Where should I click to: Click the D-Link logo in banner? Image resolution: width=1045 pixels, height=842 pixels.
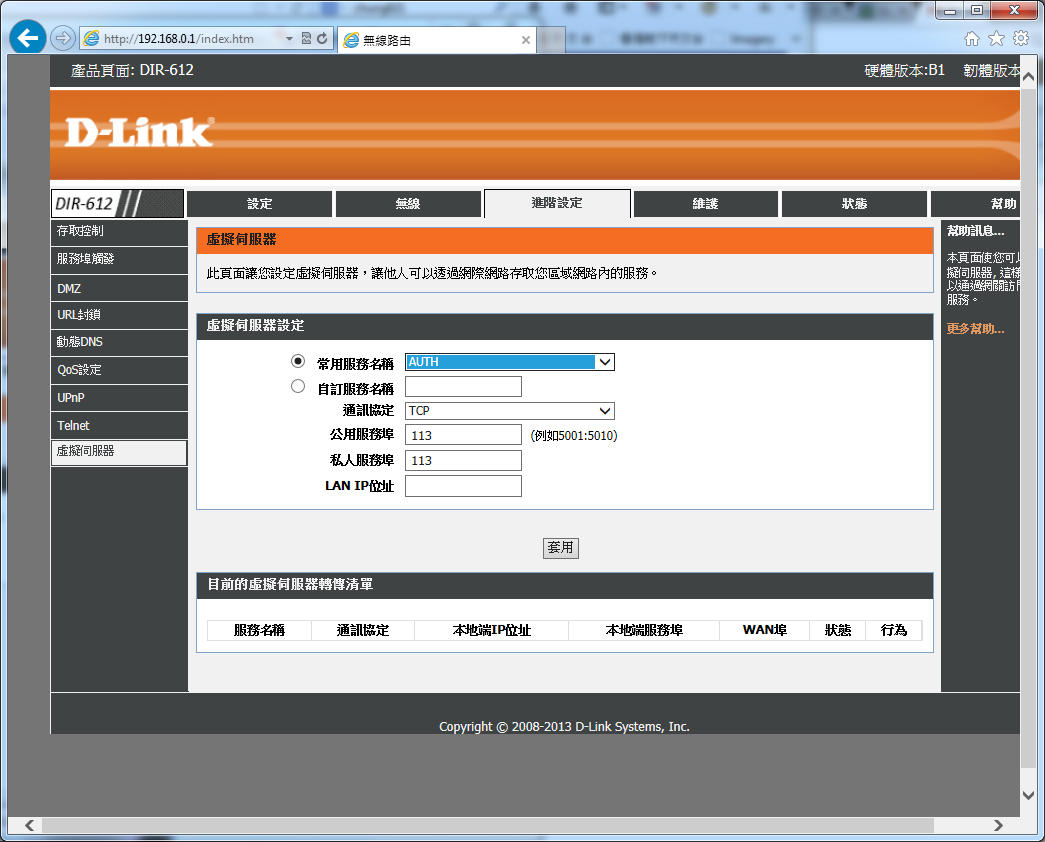pos(139,132)
